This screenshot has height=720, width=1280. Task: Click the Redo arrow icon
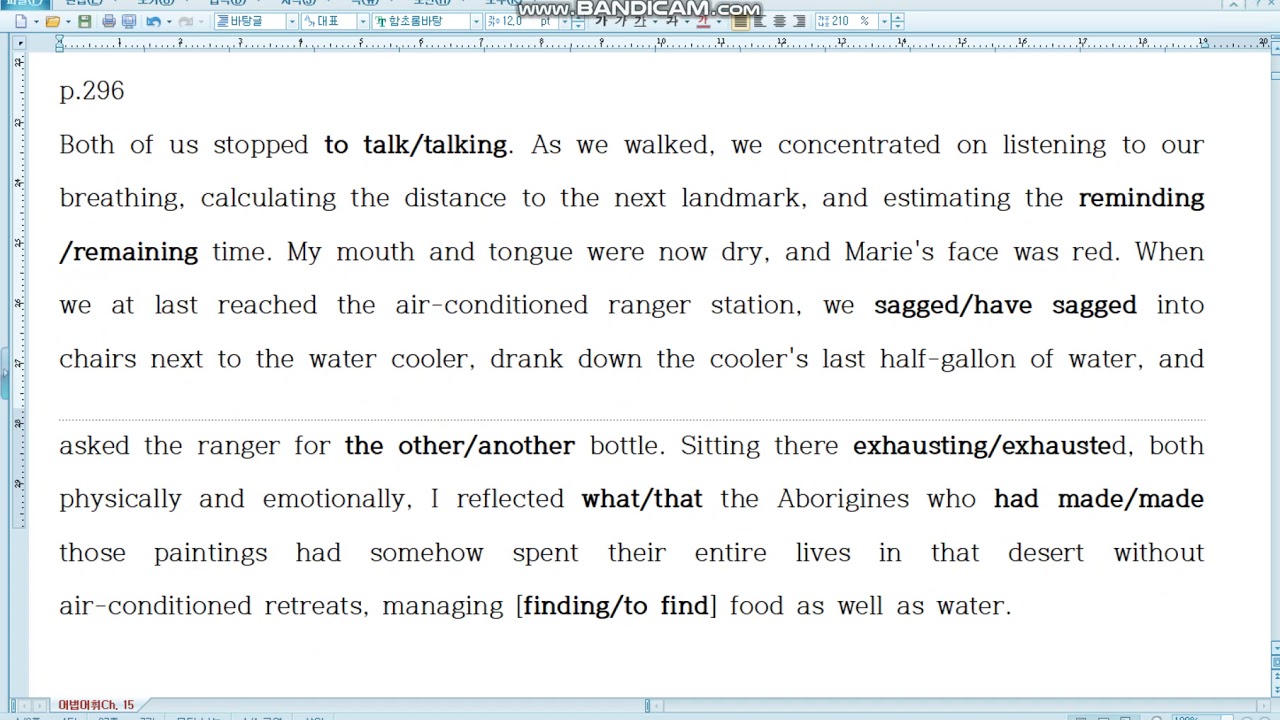pyautogui.click(x=185, y=21)
